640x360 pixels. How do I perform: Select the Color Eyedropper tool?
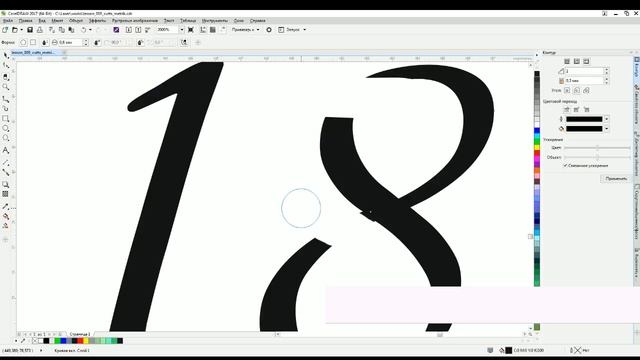6,207
